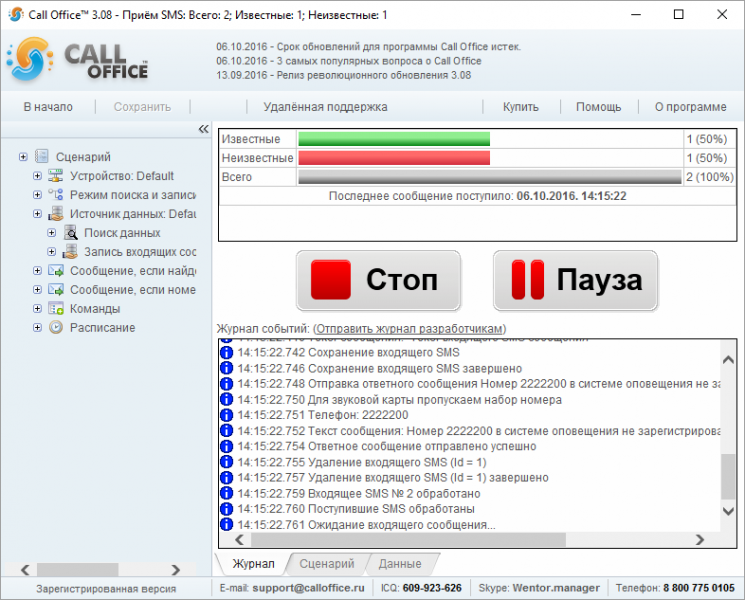The height and width of the screenshot is (600, 745).
Task: Click the Сценарий tree node icon
Action: pos(42,156)
